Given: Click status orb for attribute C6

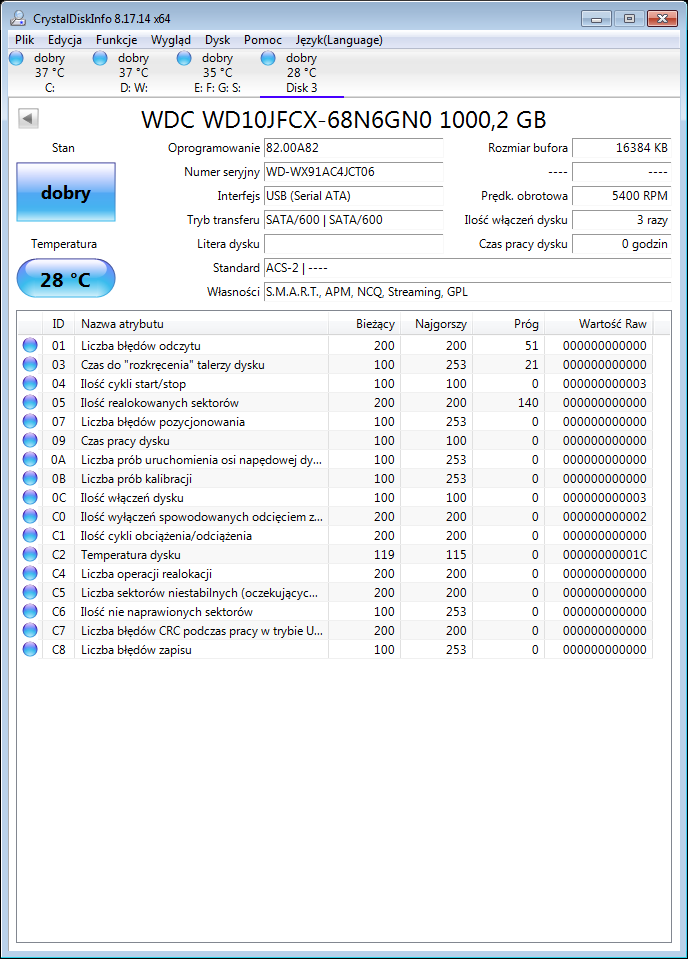Looking at the screenshot, I should [x=30, y=610].
